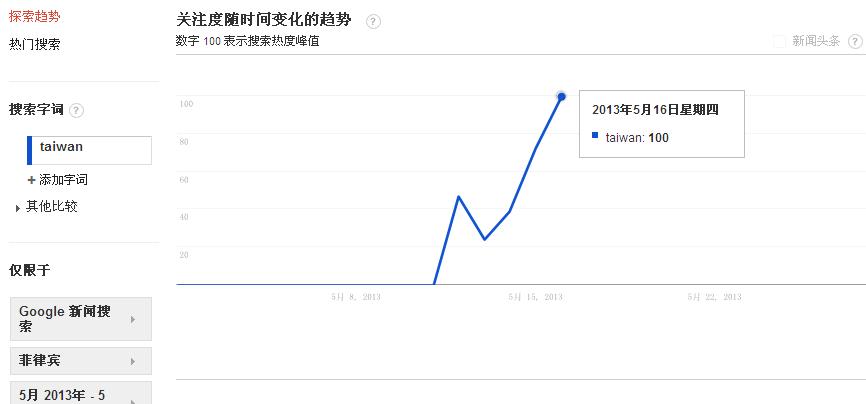Open the 5月 2013年 date range dropdown
Viewport: 866px width, 404px height.
pyautogui.click(x=80, y=392)
